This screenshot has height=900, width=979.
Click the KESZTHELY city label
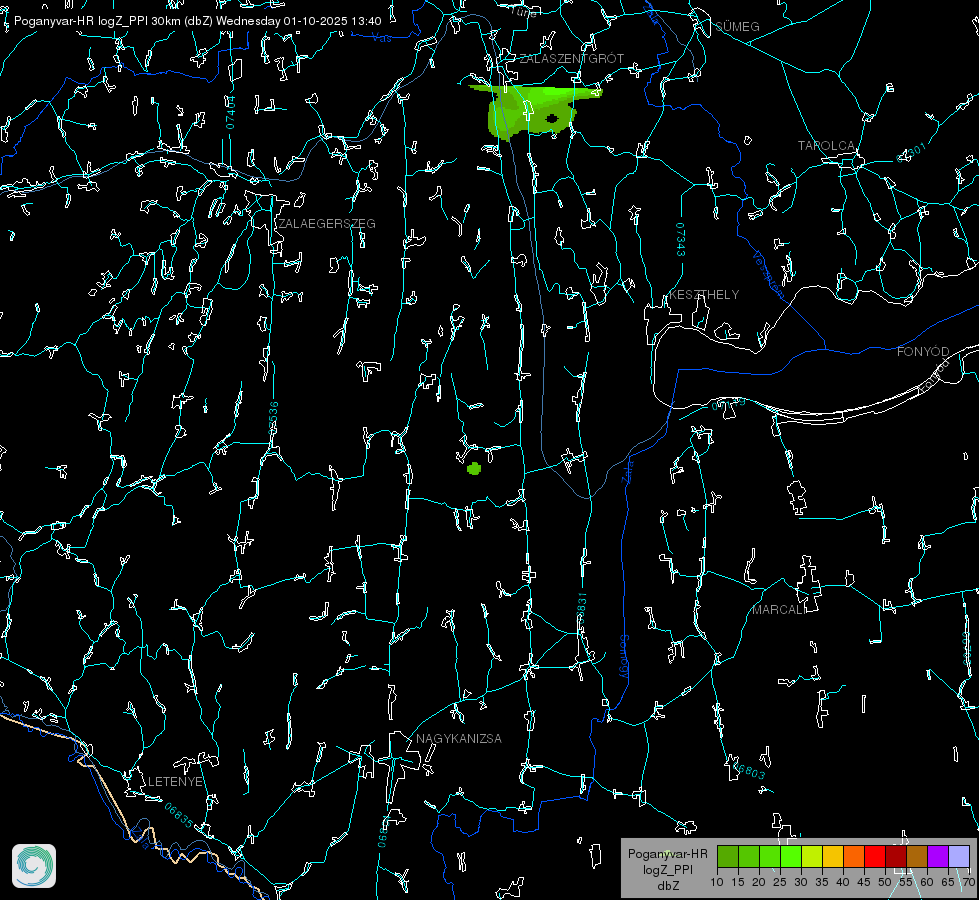pos(704,295)
